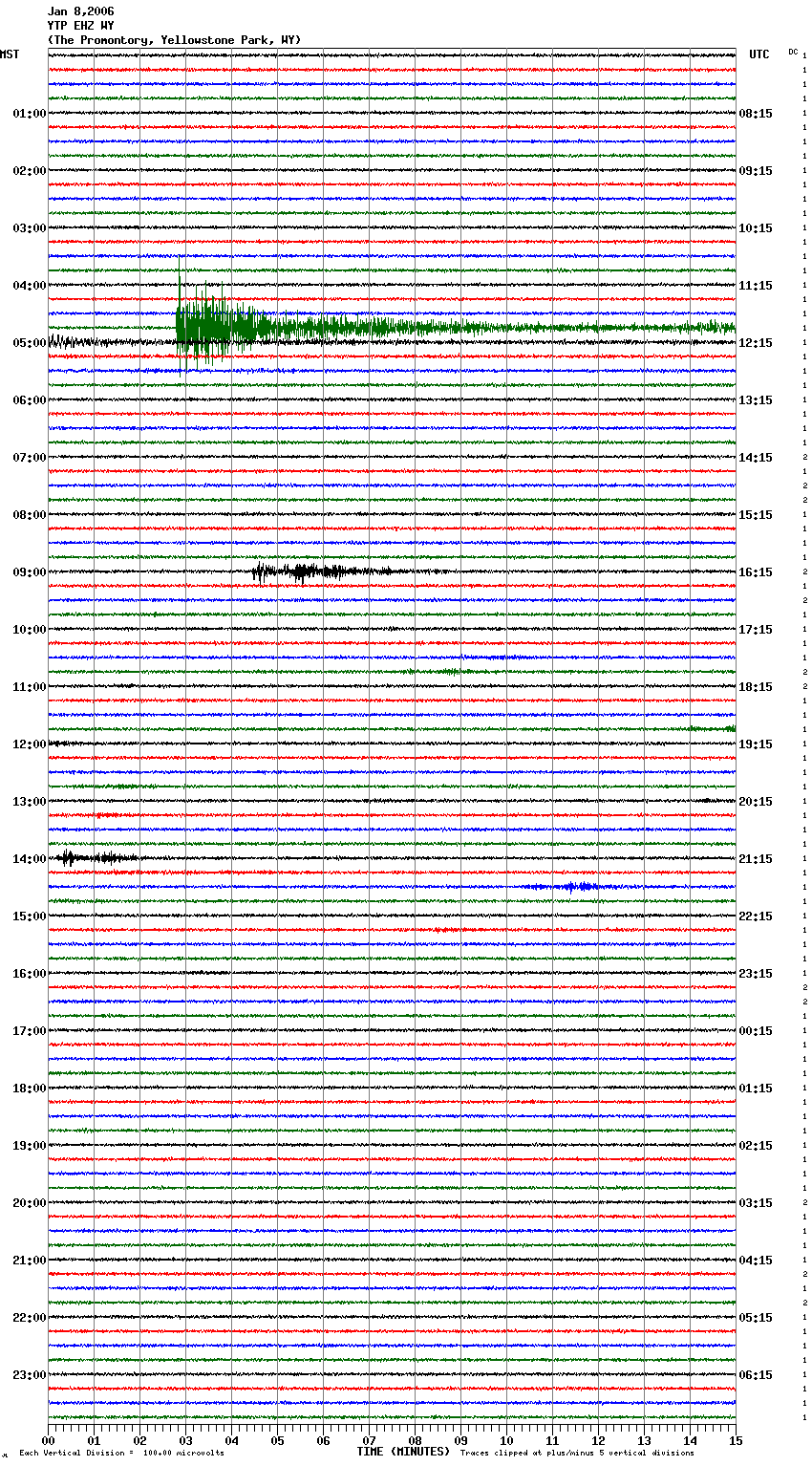Select the '10:00' MST time label
Screen dimensions: 812x1466
(29, 630)
